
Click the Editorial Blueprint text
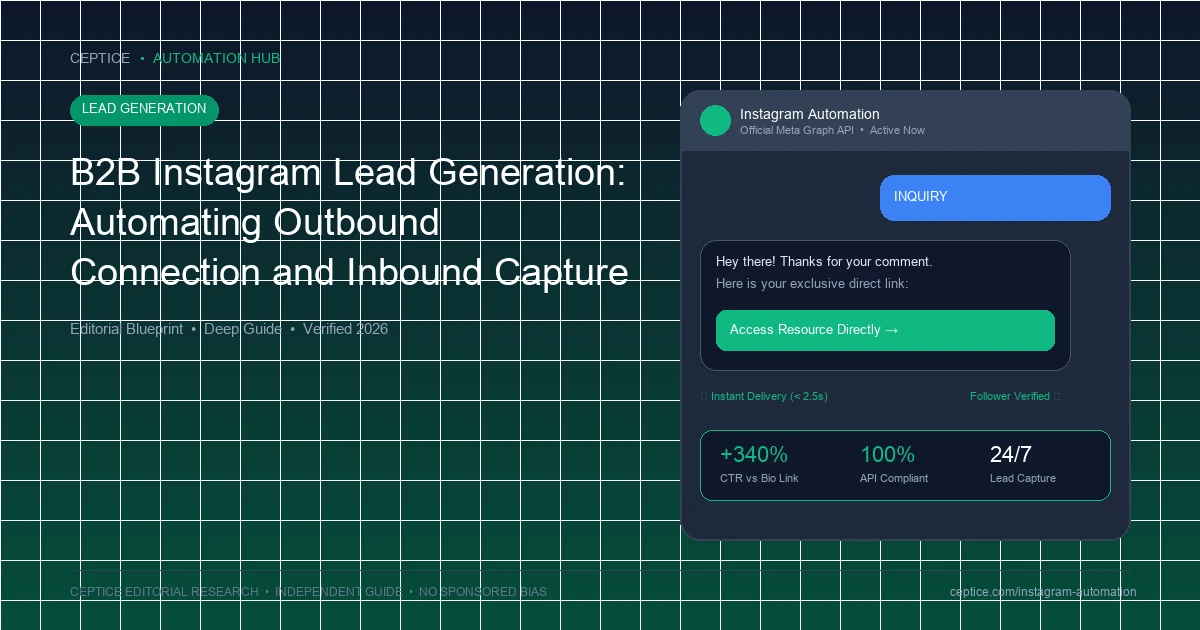tap(127, 329)
